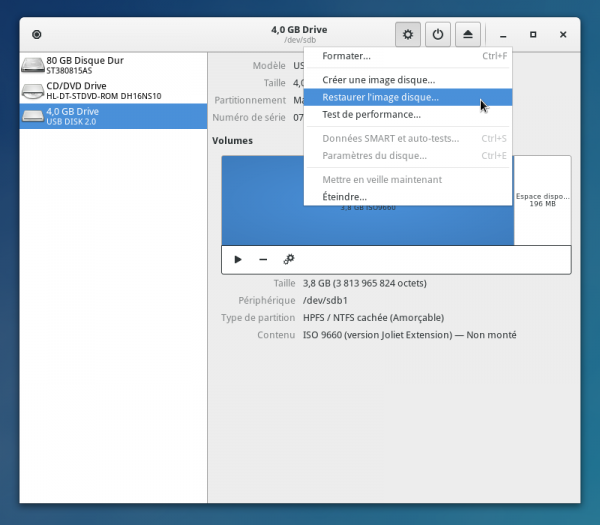Select the Espace dispo 196 MB block
600x525 pixels.
coord(542,200)
